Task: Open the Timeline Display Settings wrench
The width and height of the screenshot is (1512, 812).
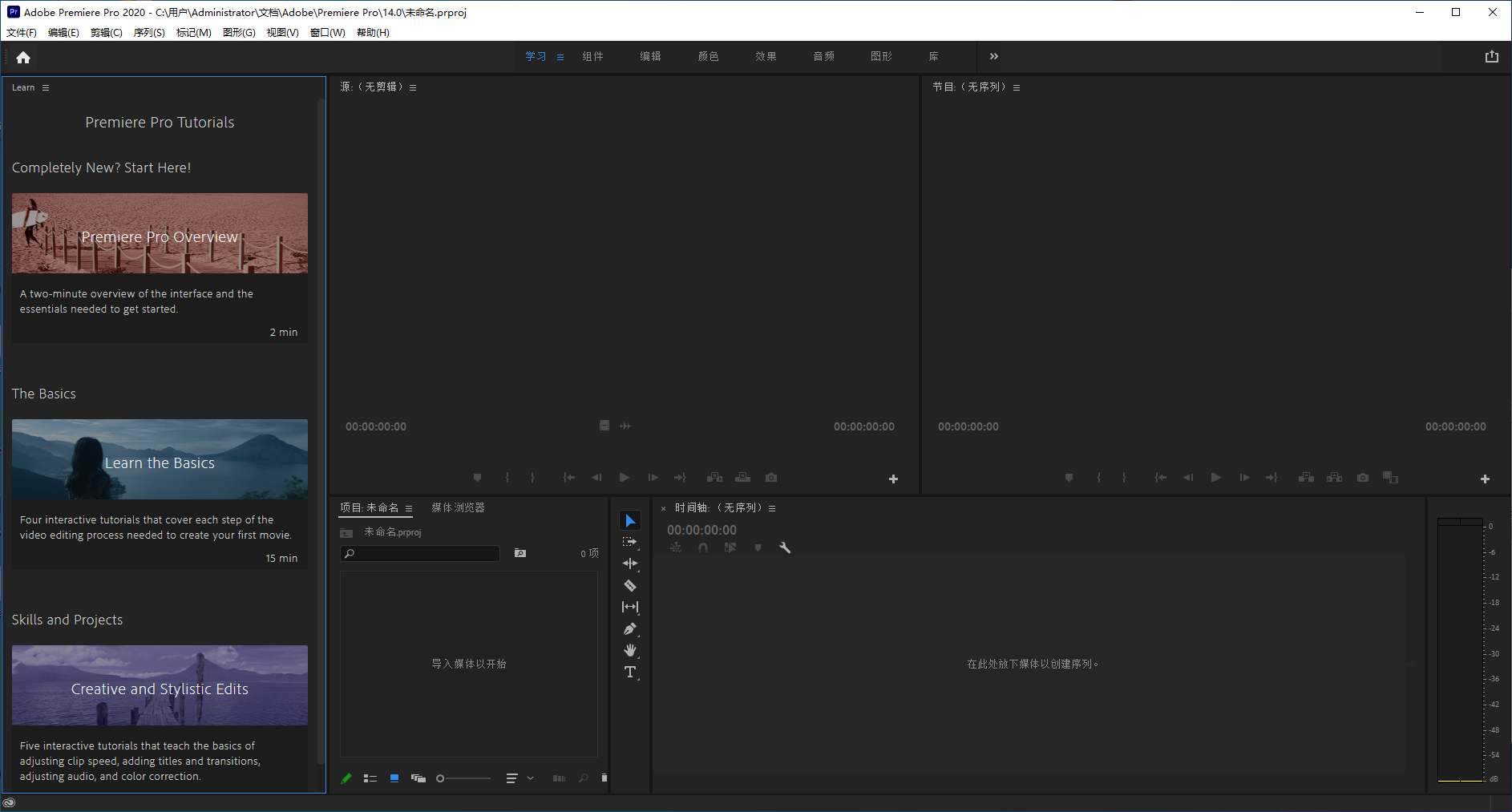Action: coord(785,547)
